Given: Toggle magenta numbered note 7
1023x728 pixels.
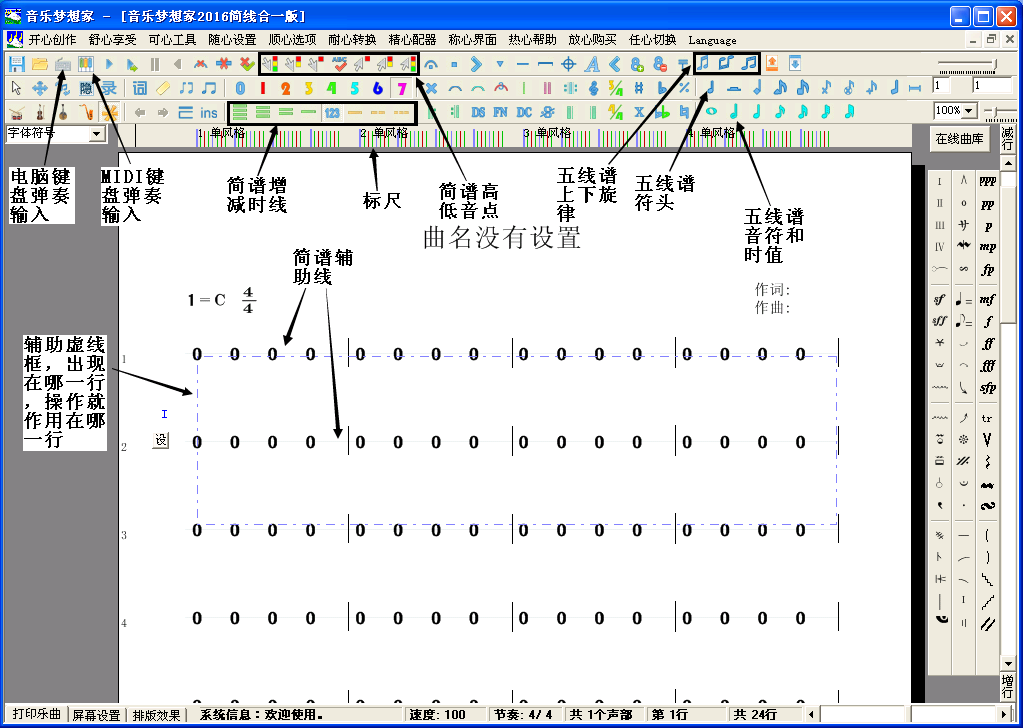Looking at the screenshot, I should click(401, 87).
